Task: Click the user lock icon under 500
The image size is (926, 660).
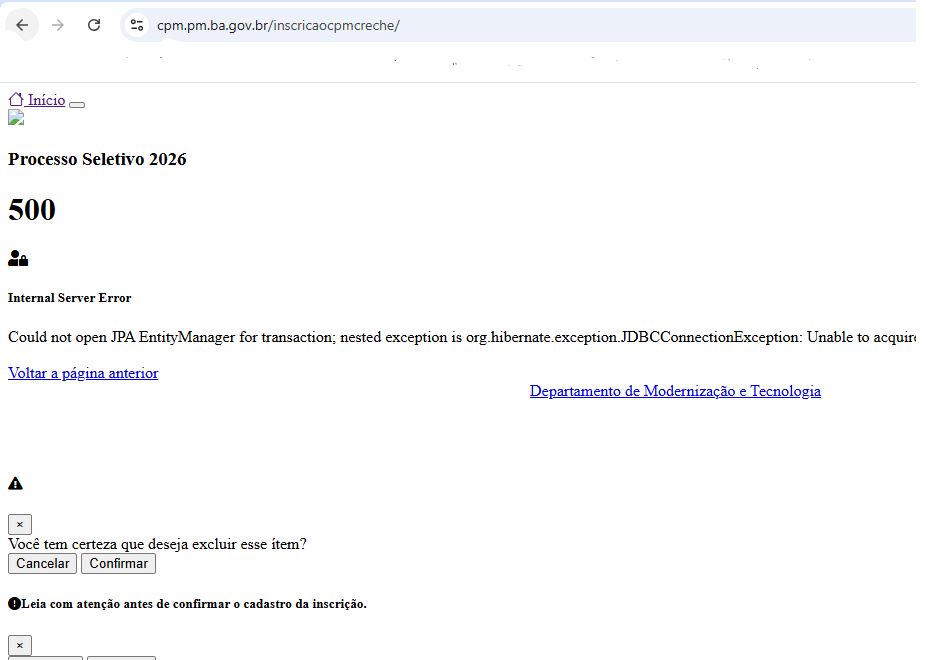Action: (x=18, y=259)
